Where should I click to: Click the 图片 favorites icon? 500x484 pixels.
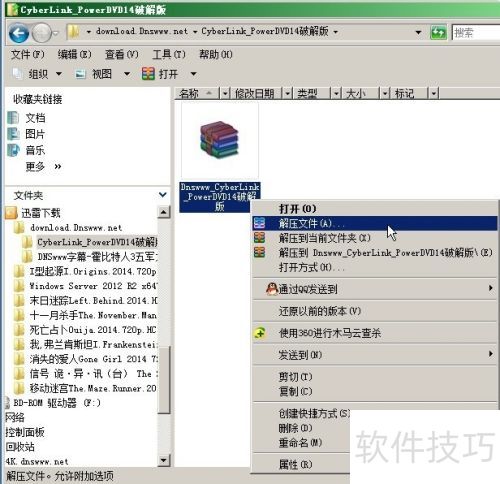(13, 134)
